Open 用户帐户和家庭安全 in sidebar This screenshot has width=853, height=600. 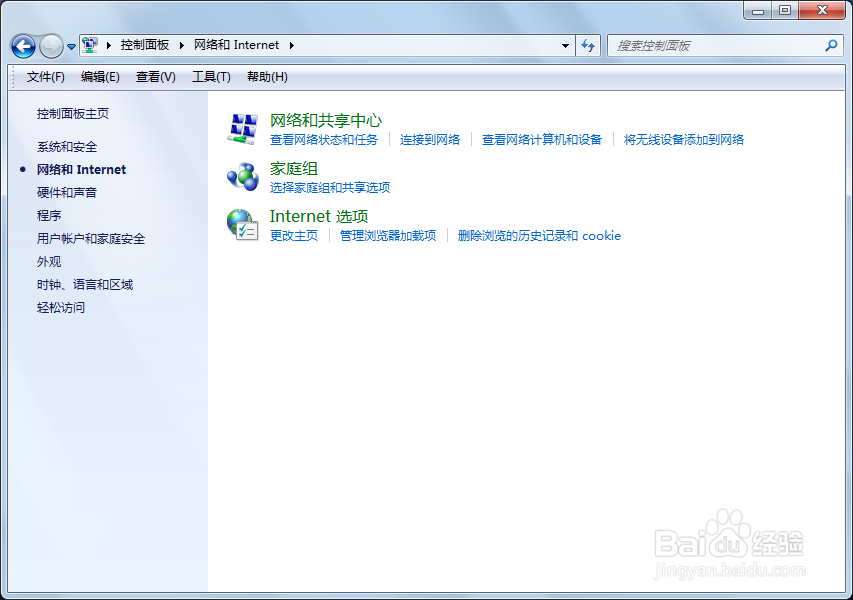(x=91, y=239)
